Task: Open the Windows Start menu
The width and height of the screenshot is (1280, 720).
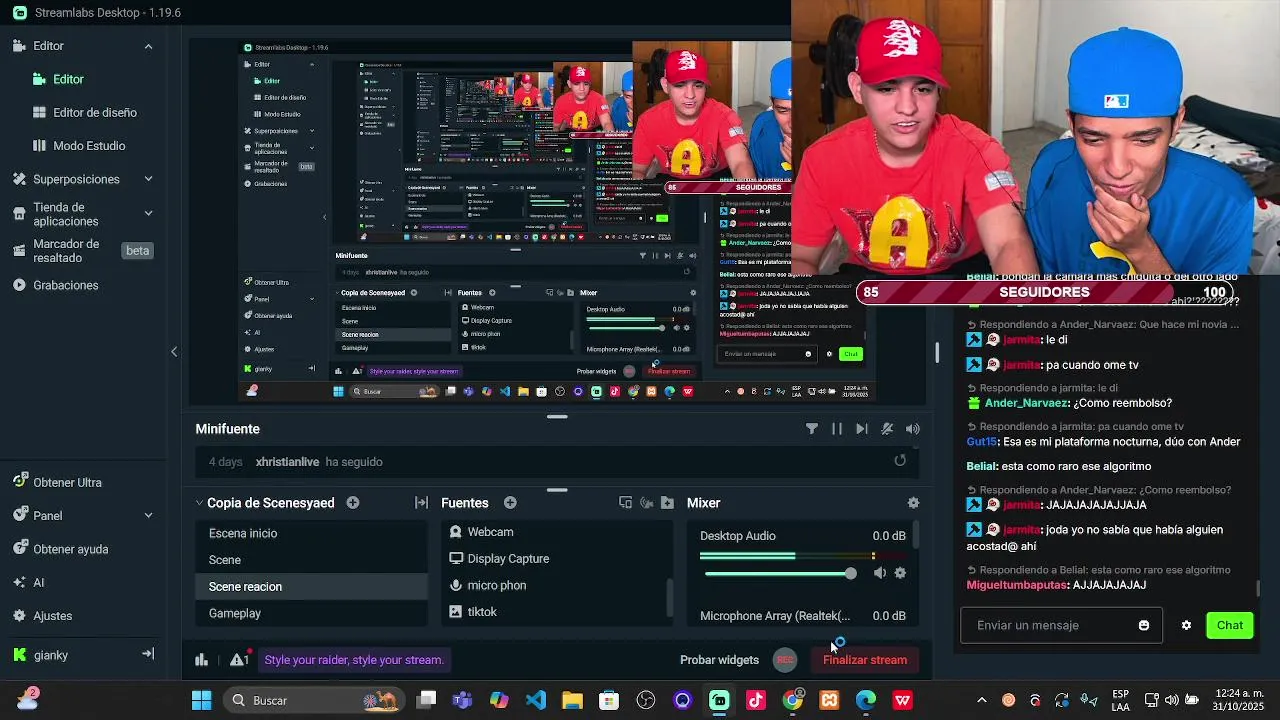Action: [202, 700]
